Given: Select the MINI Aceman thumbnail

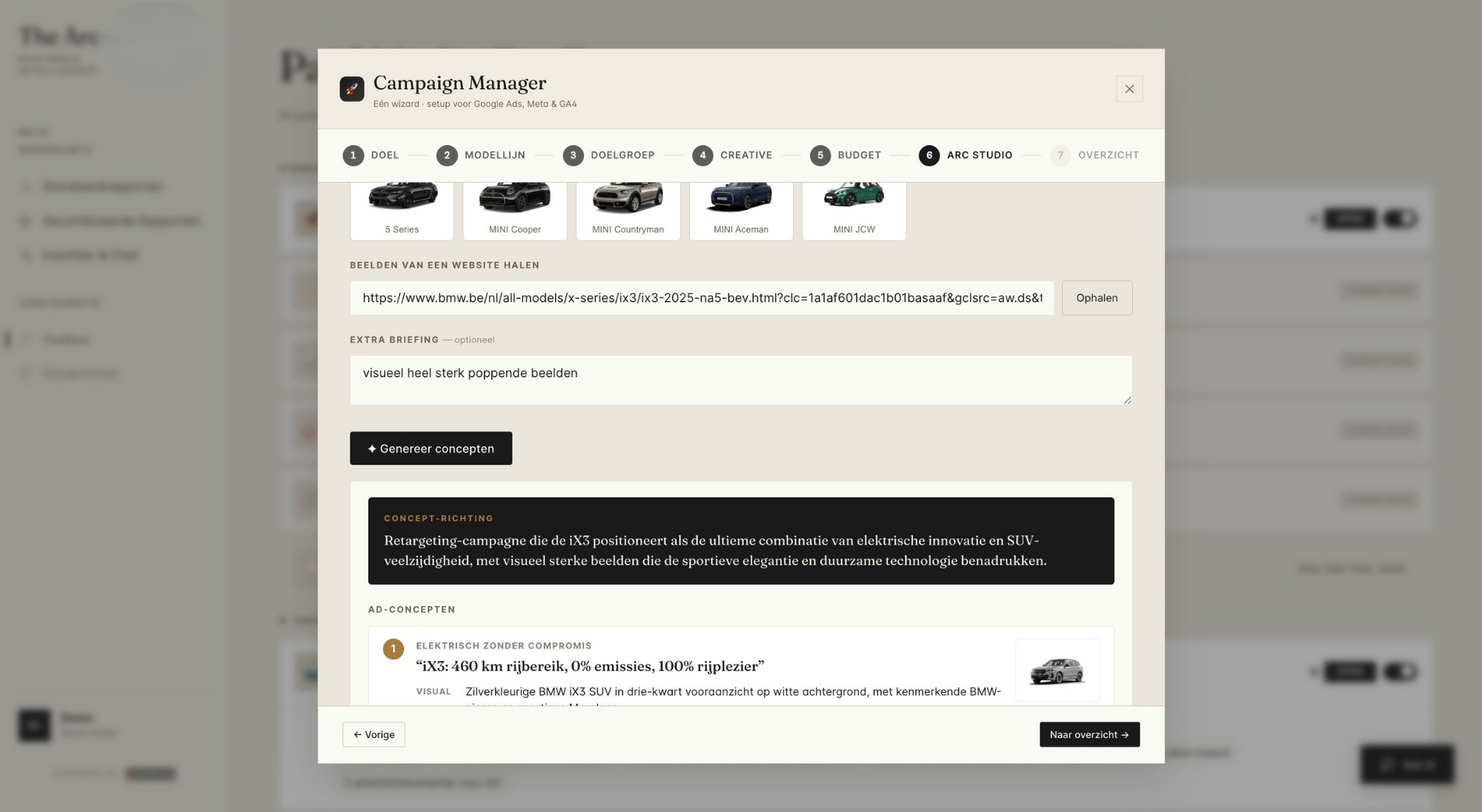Looking at the screenshot, I should pyautogui.click(x=741, y=210).
